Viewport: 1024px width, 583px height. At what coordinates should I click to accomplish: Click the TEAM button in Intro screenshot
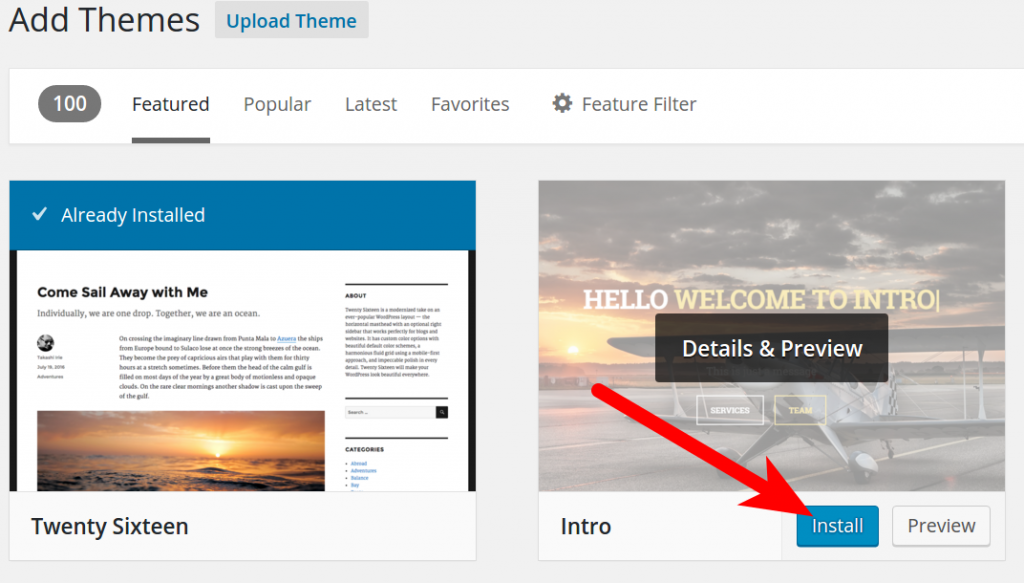pyautogui.click(x=800, y=410)
